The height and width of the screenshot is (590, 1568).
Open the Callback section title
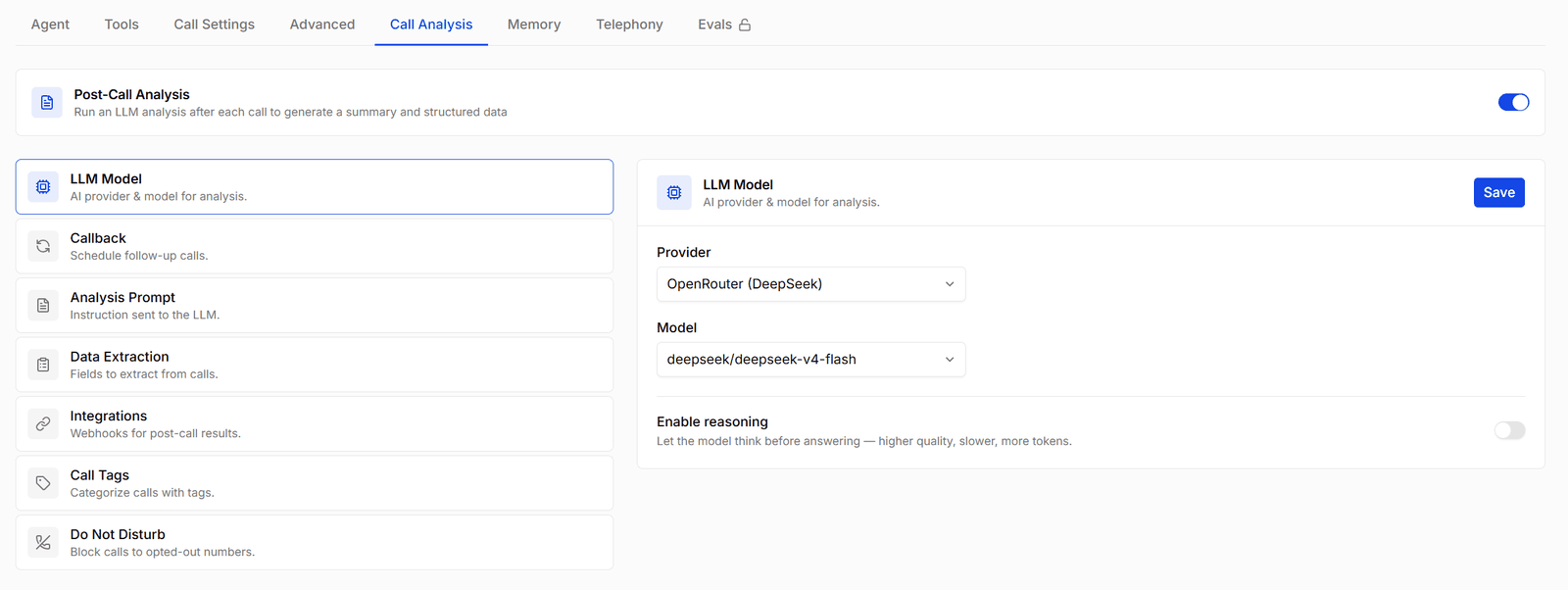pos(98,238)
